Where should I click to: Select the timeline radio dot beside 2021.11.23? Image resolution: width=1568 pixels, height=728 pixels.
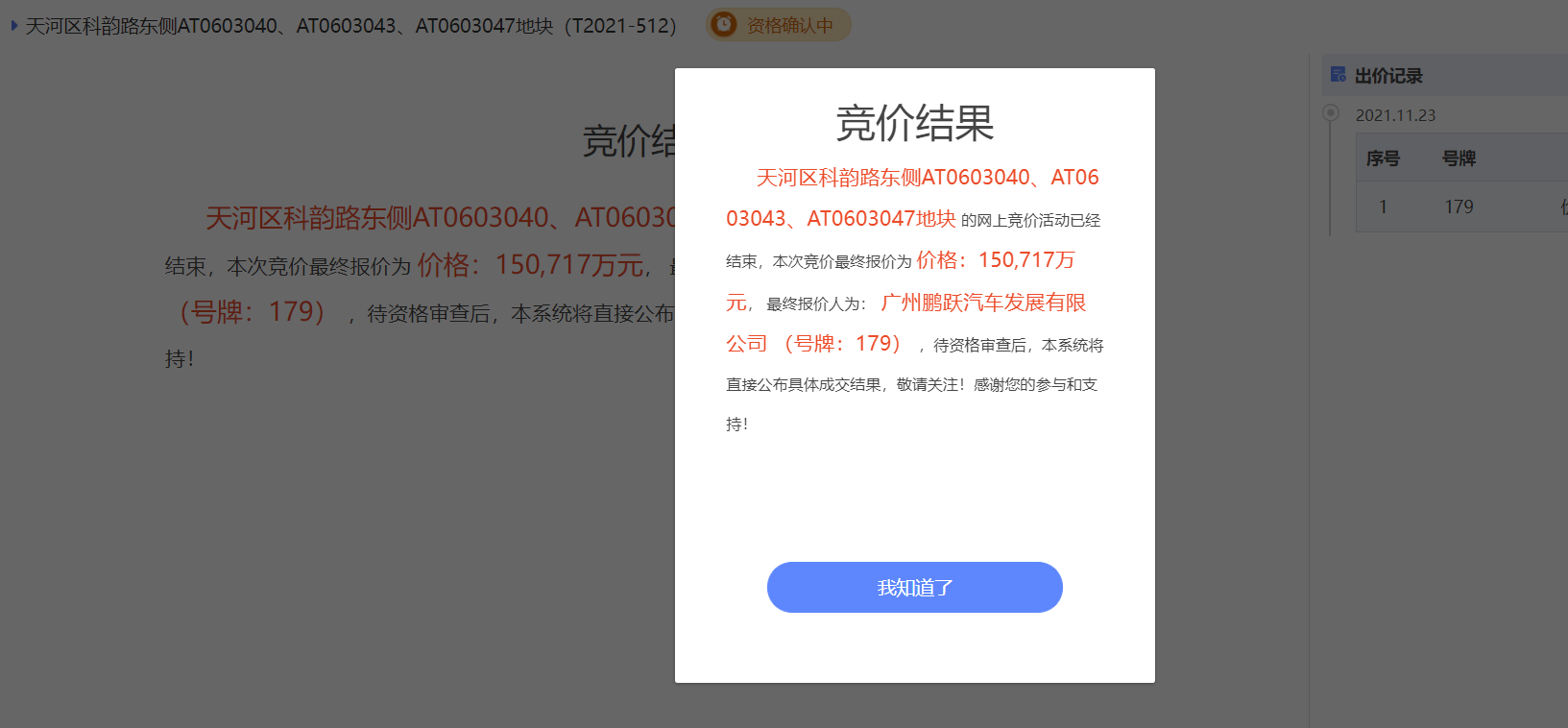(1331, 113)
